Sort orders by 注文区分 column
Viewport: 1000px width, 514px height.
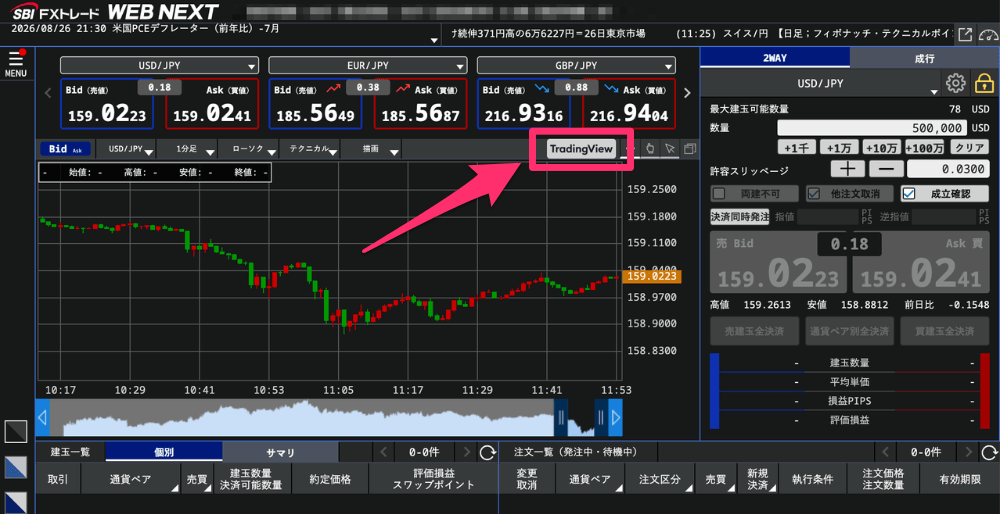tap(661, 480)
